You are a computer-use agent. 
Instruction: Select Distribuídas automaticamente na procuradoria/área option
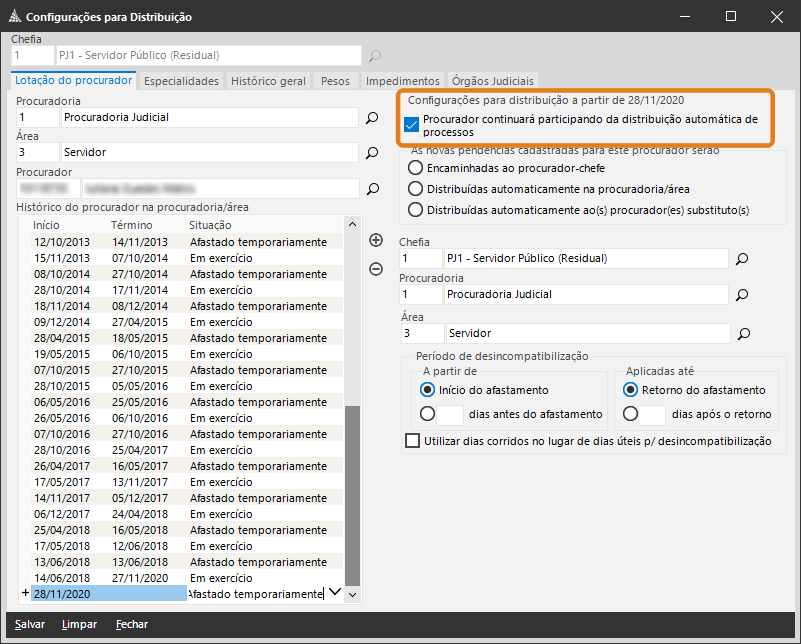click(416, 188)
